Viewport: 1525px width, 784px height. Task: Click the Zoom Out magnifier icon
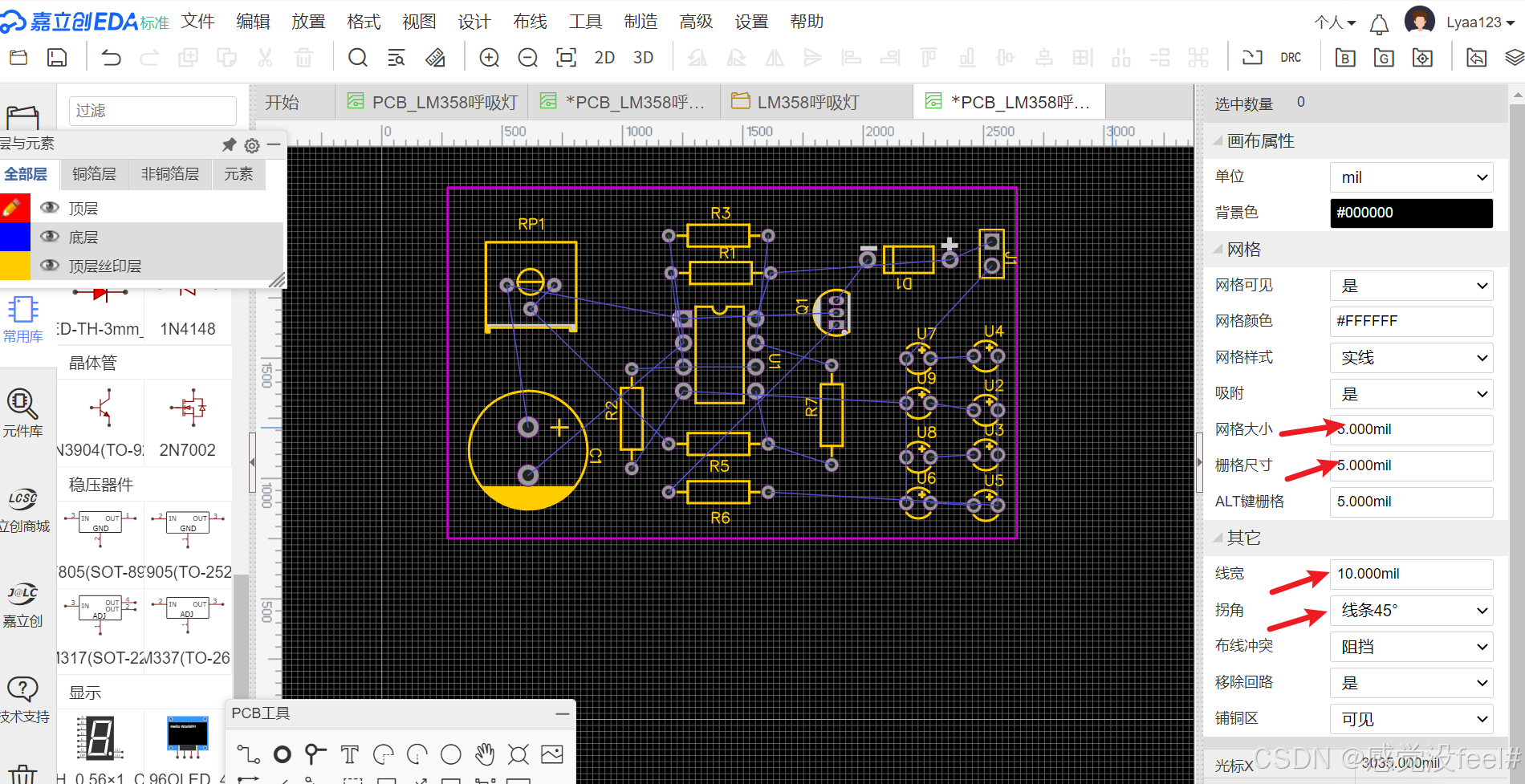[x=527, y=57]
